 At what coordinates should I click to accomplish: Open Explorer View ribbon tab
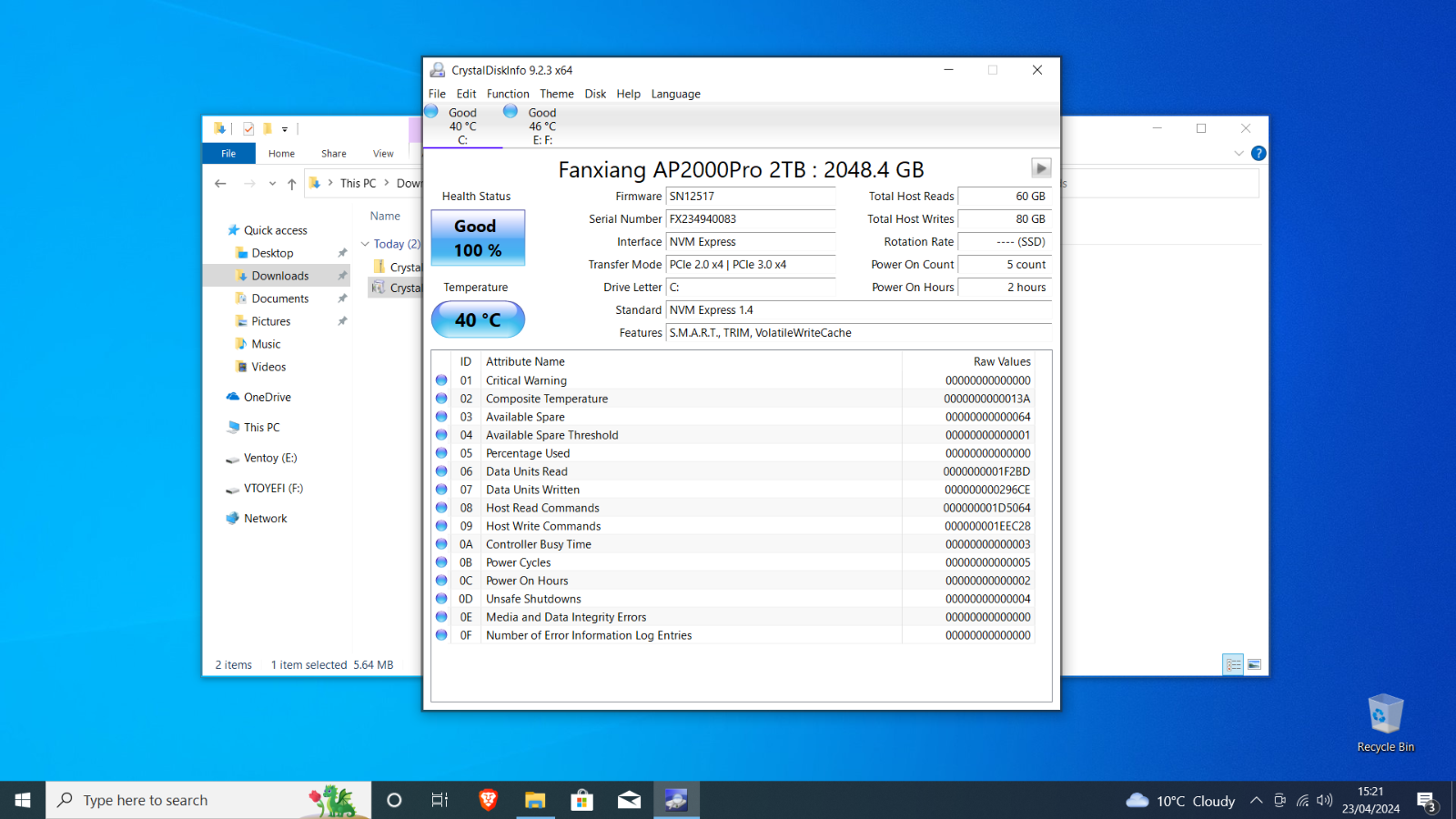(x=383, y=153)
